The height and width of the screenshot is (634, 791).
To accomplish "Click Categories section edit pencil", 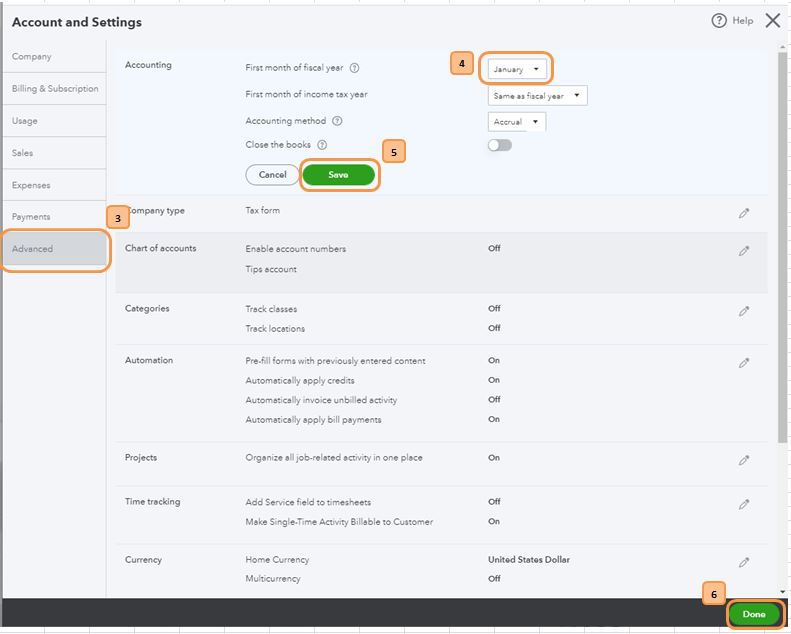I will pyautogui.click(x=744, y=311).
